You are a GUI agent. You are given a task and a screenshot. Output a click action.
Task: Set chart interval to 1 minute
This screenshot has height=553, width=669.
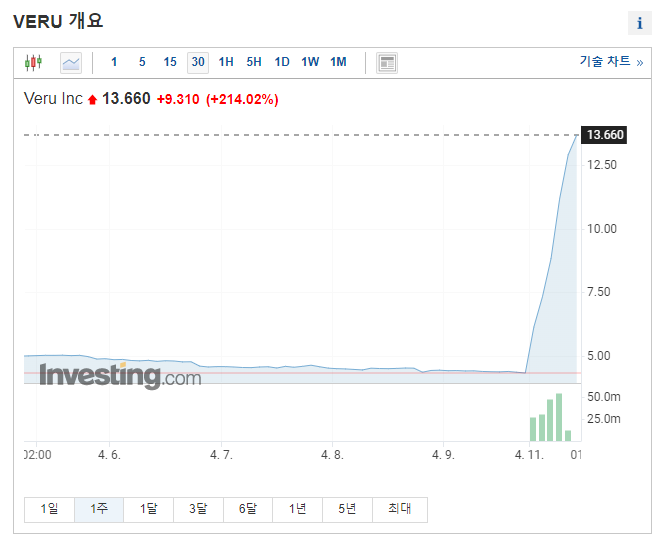click(114, 62)
